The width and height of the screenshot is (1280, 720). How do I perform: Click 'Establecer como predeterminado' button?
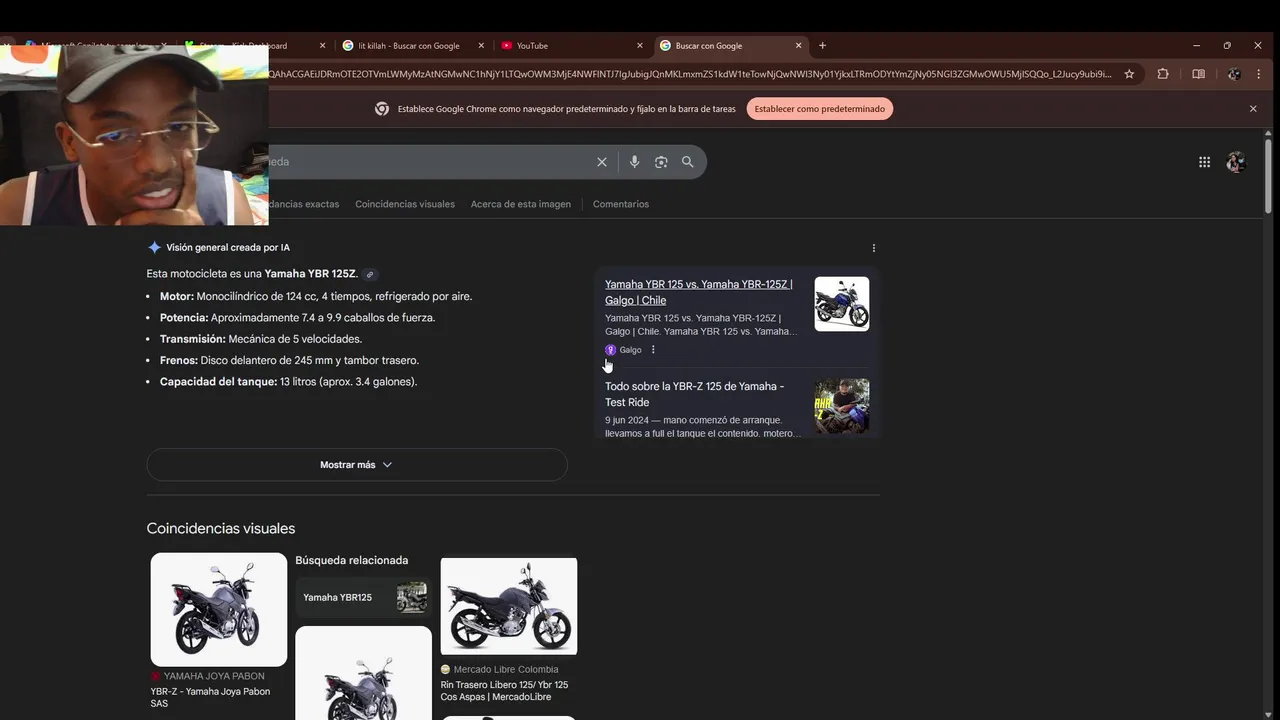(819, 109)
